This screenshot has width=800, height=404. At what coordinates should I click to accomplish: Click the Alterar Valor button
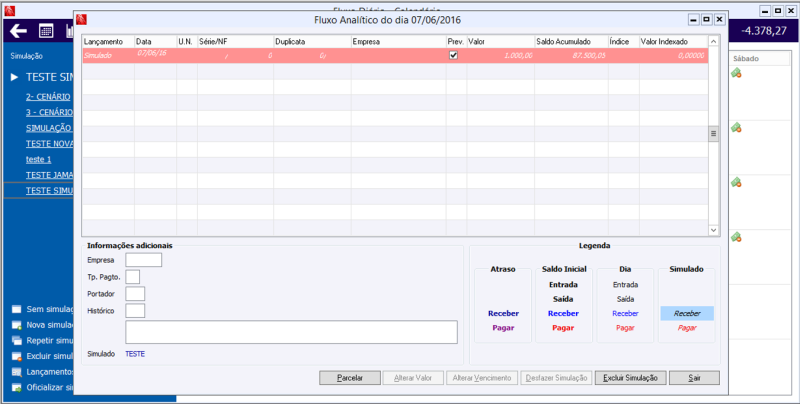[x=413, y=378]
